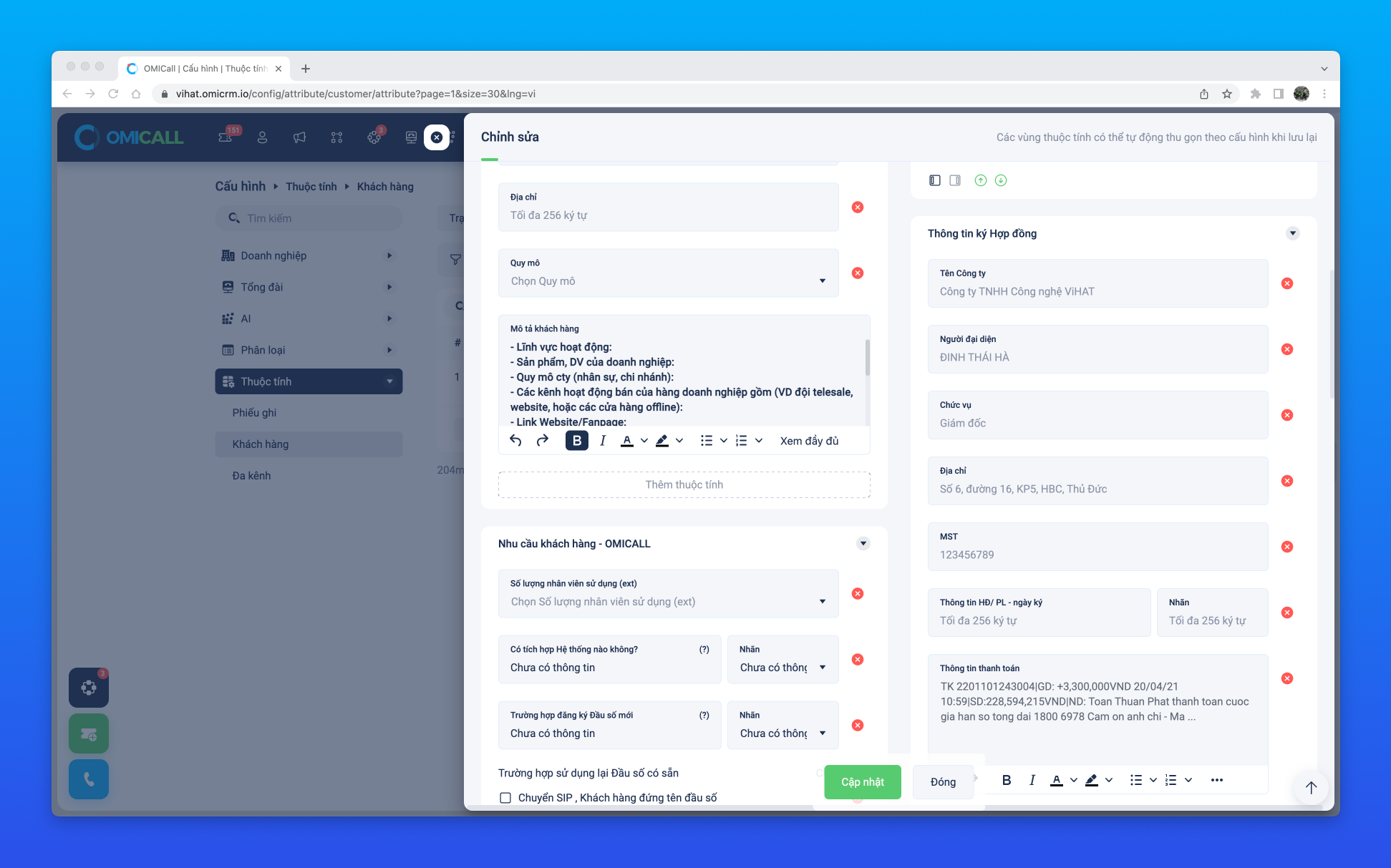Click the Tìm kiếm search box
The height and width of the screenshot is (868, 1391).
pyautogui.click(x=309, y=218)
